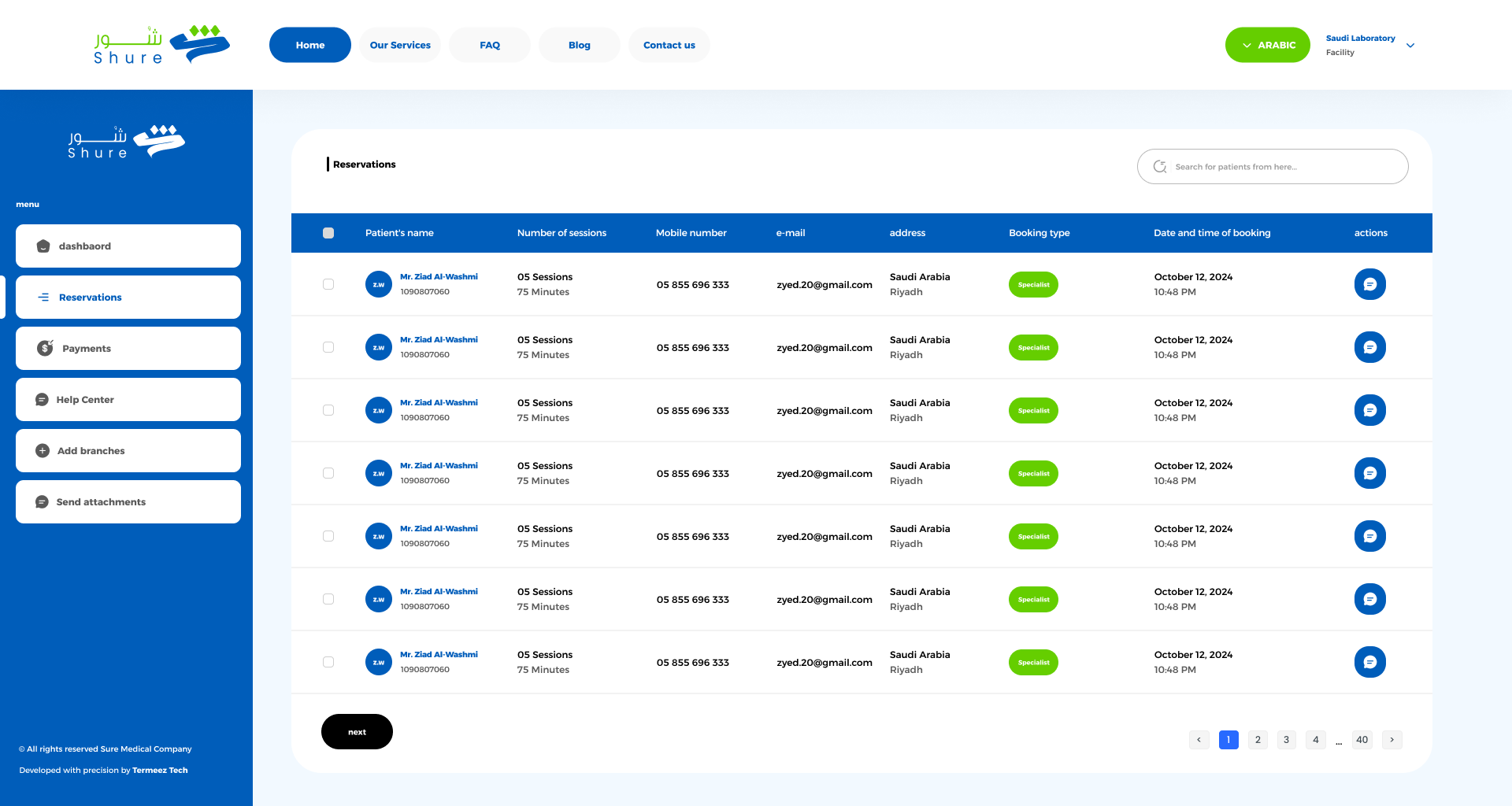Viewport: 1512px width, 806px height.
Task: Expand the Saudi Laboratory account chevron
Action: point(1410,46)
